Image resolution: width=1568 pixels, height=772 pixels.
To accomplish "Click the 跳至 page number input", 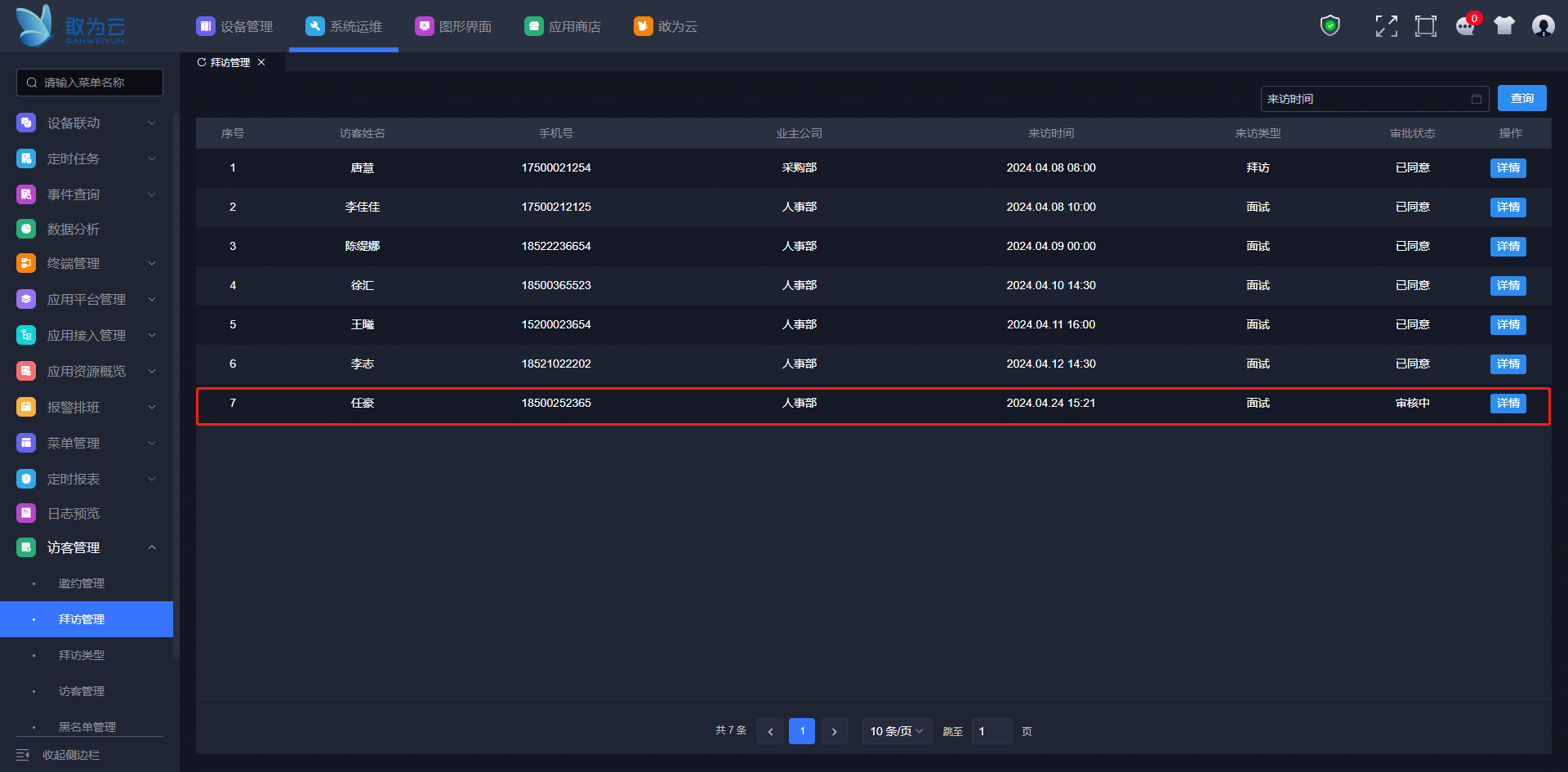I will pyautogui.click(x=991, y=731).
